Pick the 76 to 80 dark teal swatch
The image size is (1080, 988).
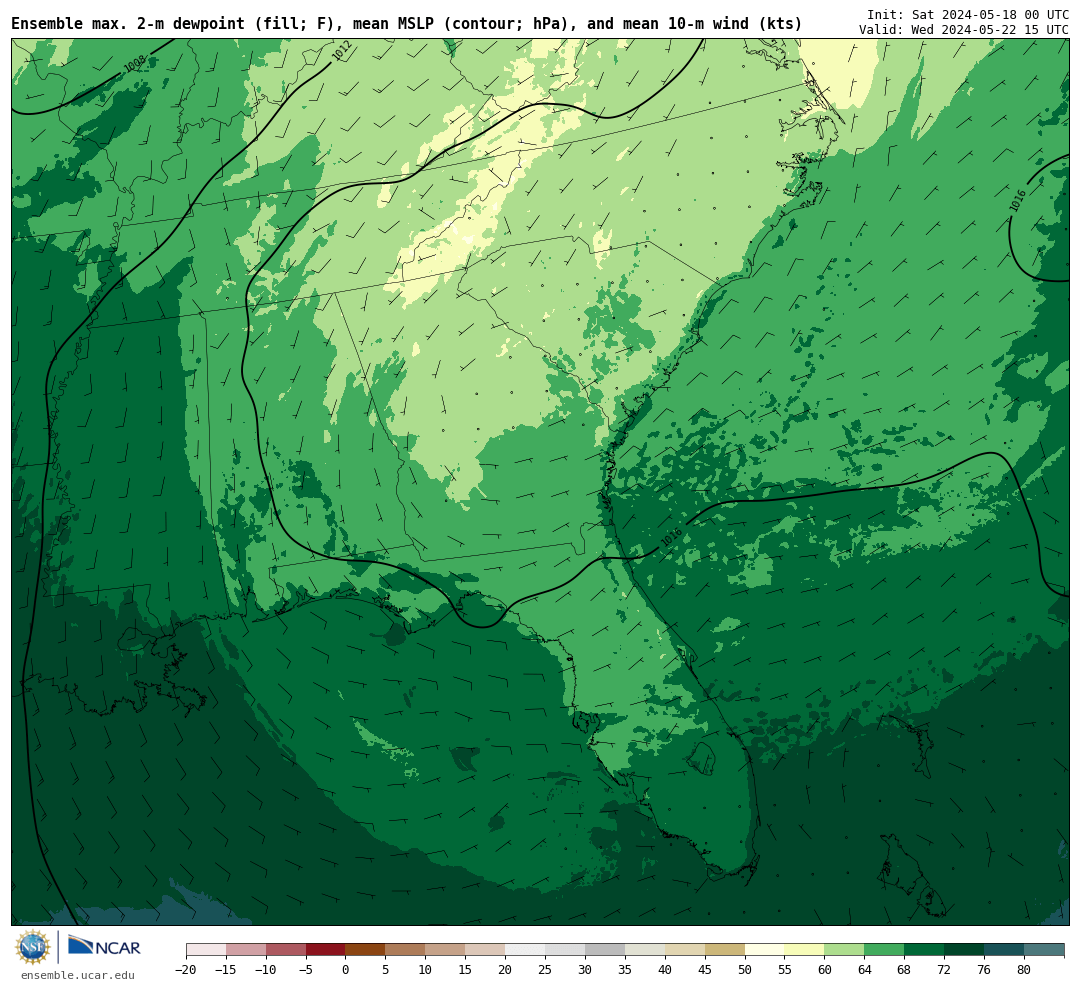1005,950
